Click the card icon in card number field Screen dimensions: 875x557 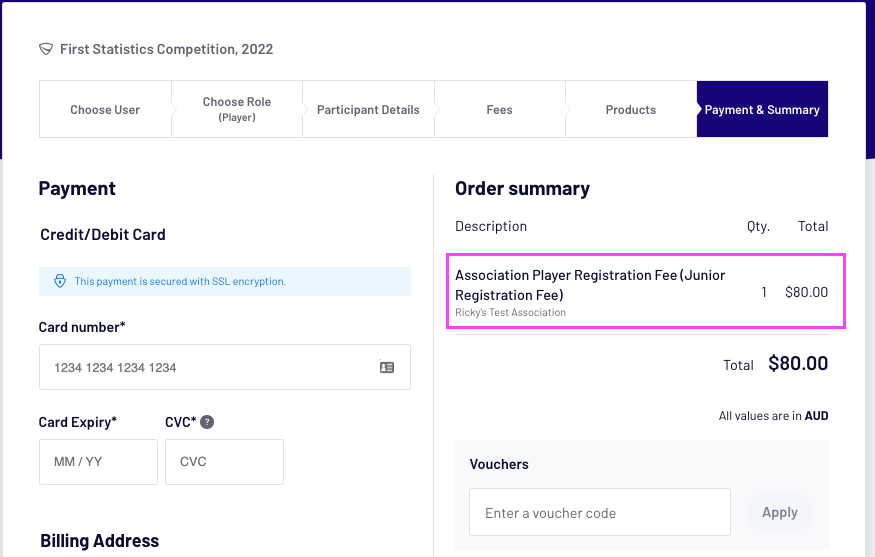pos(387,367)
